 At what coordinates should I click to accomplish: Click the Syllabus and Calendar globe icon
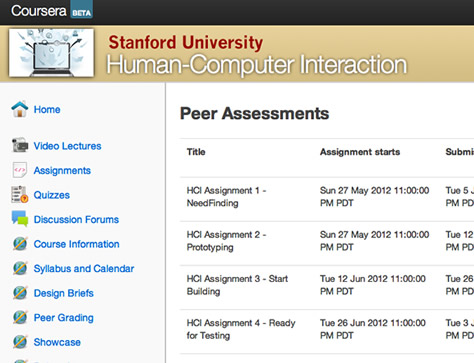[20, 268]
